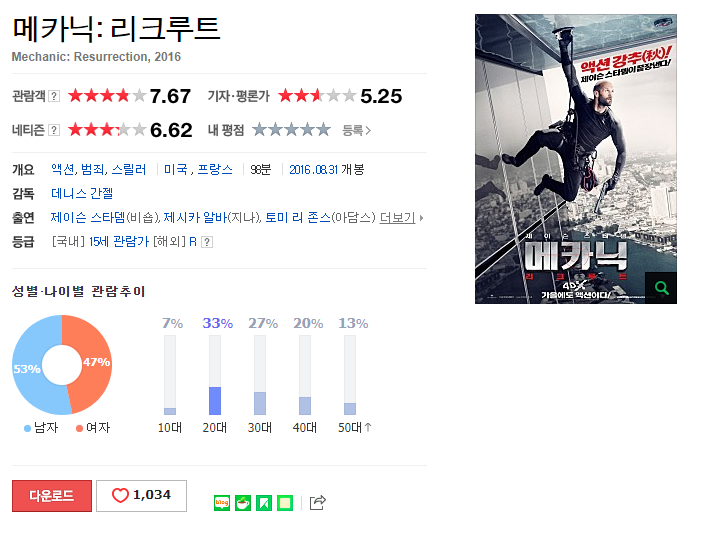Expand cast list with 더보기
The width and height of the screenshot is (702, 556).
[x=398, y=218]
